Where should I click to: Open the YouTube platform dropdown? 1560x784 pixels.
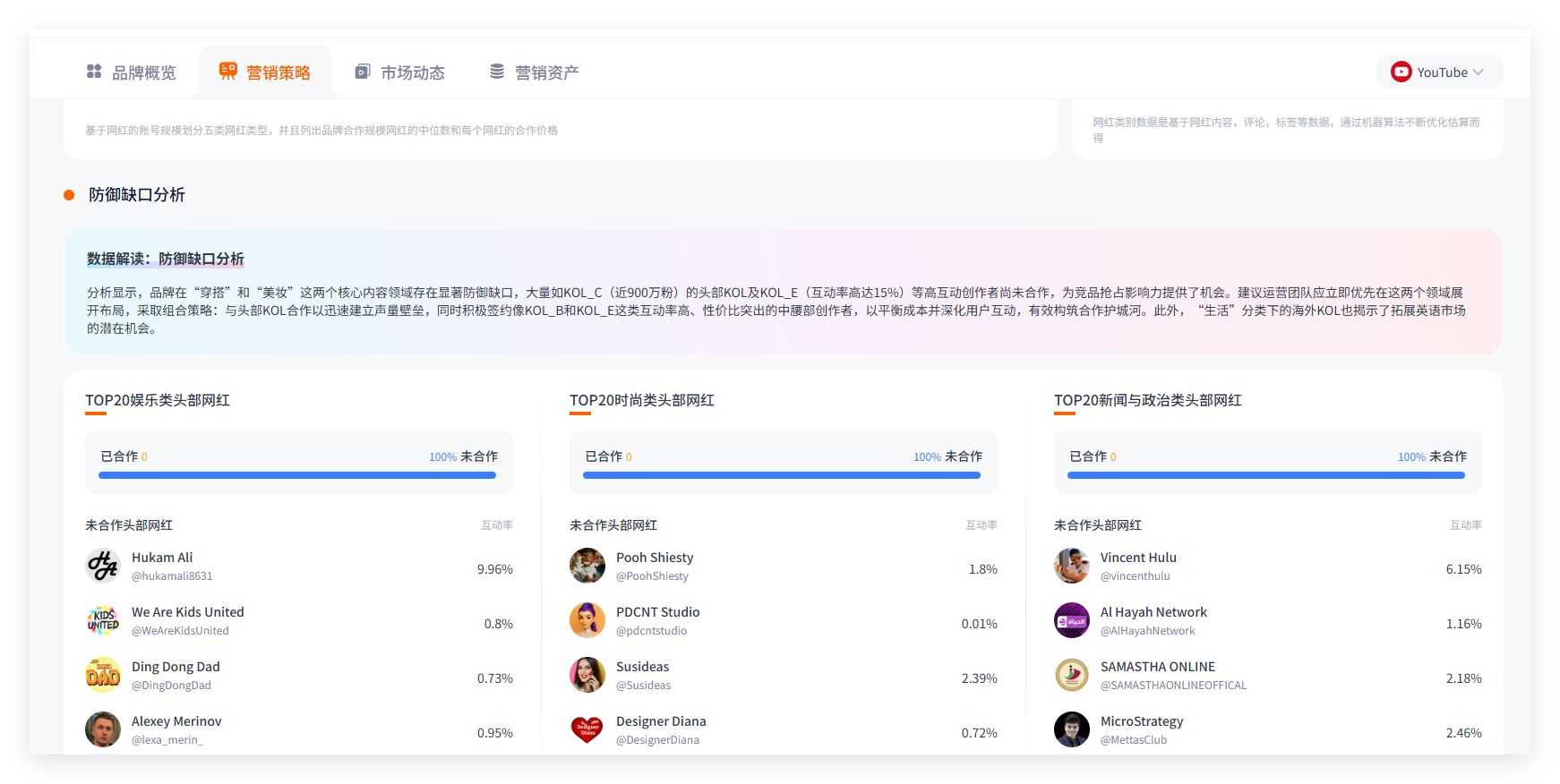[x=1439, y=72]
